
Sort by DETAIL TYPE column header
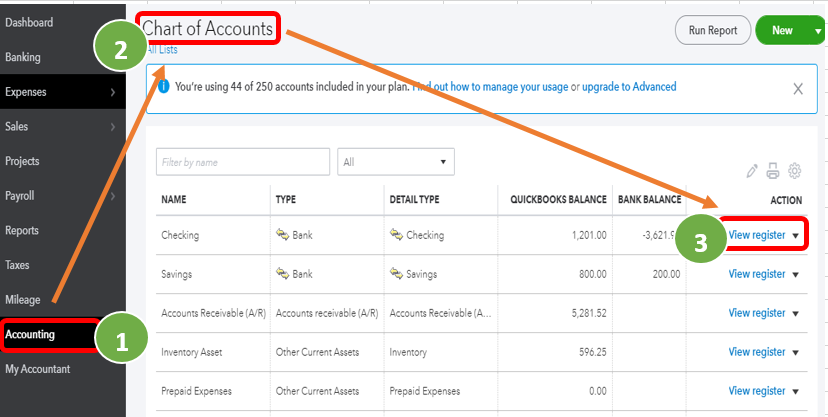pos(415,200)
